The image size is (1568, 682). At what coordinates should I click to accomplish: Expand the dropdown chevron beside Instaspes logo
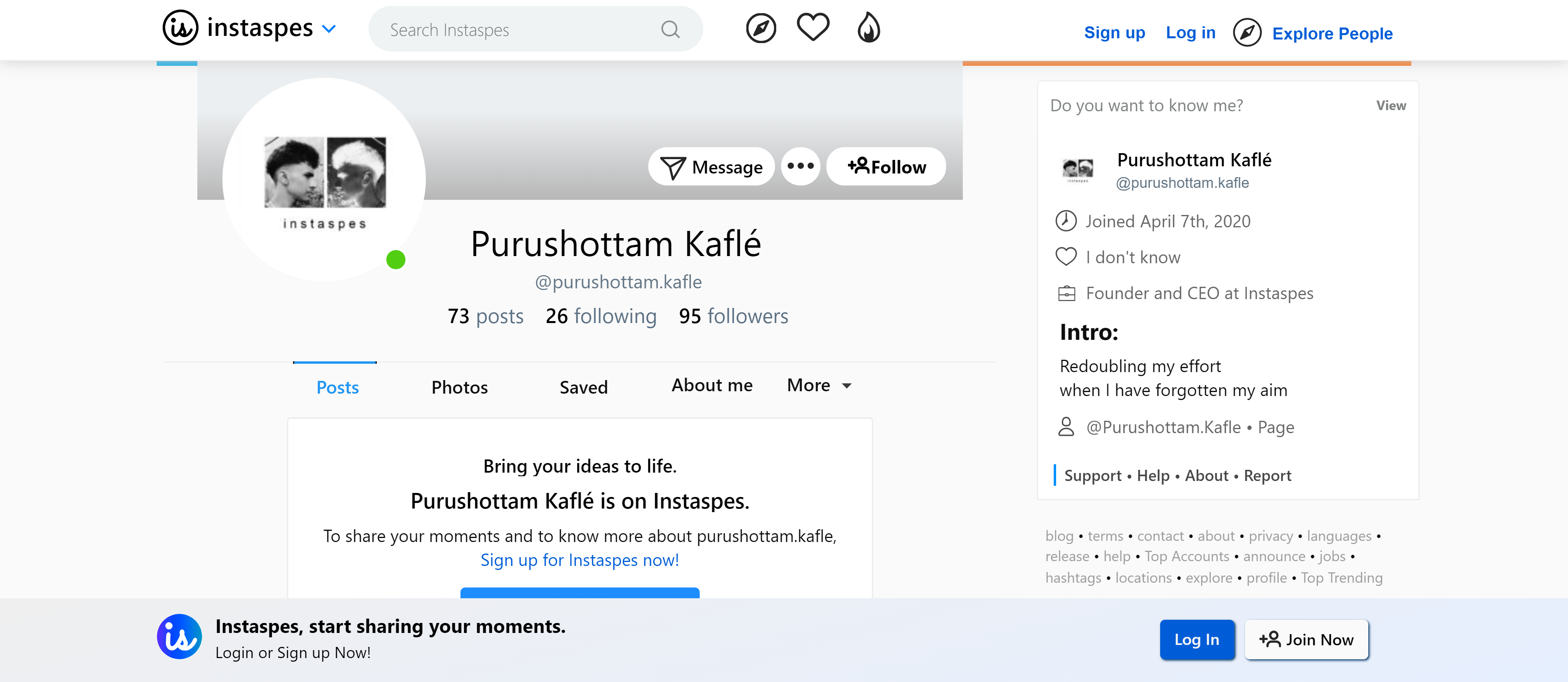point(329,29)
